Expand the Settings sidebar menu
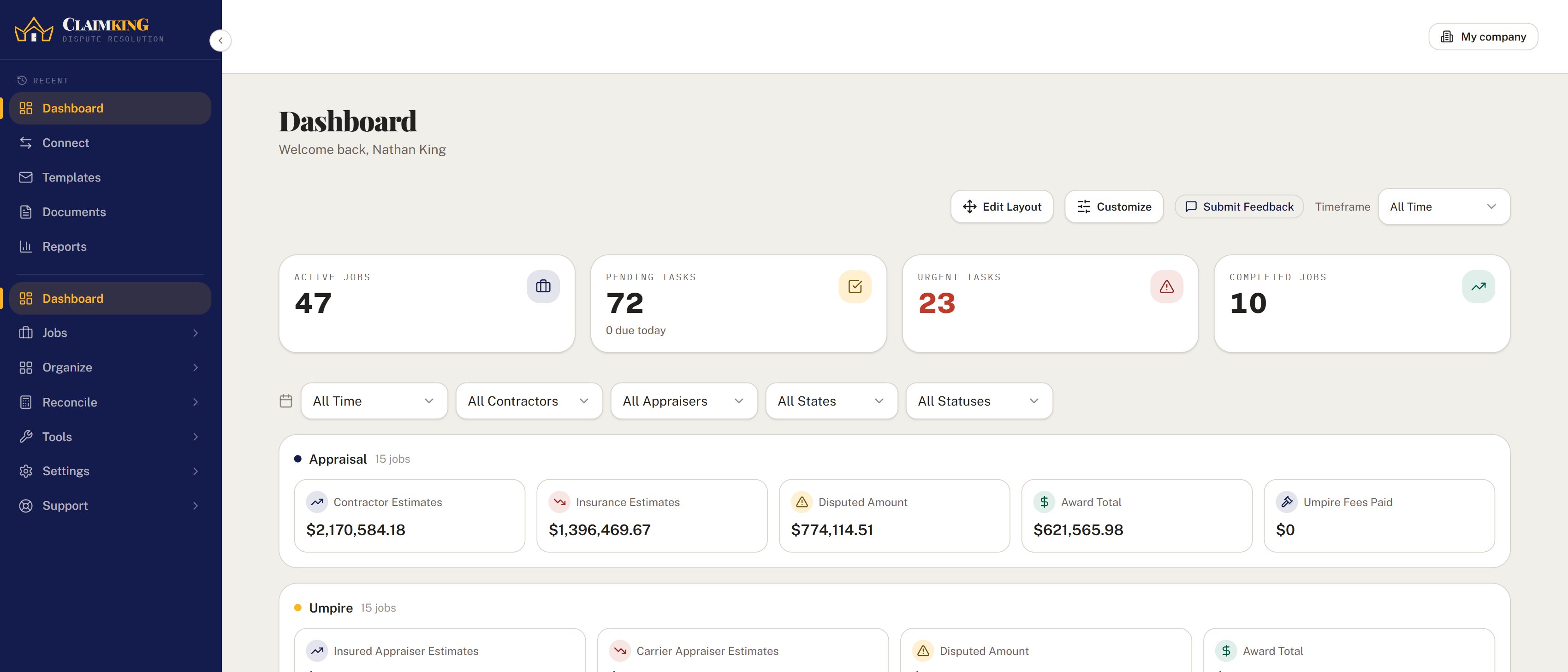The image size is (1568, 672). [x=110, y=471]
